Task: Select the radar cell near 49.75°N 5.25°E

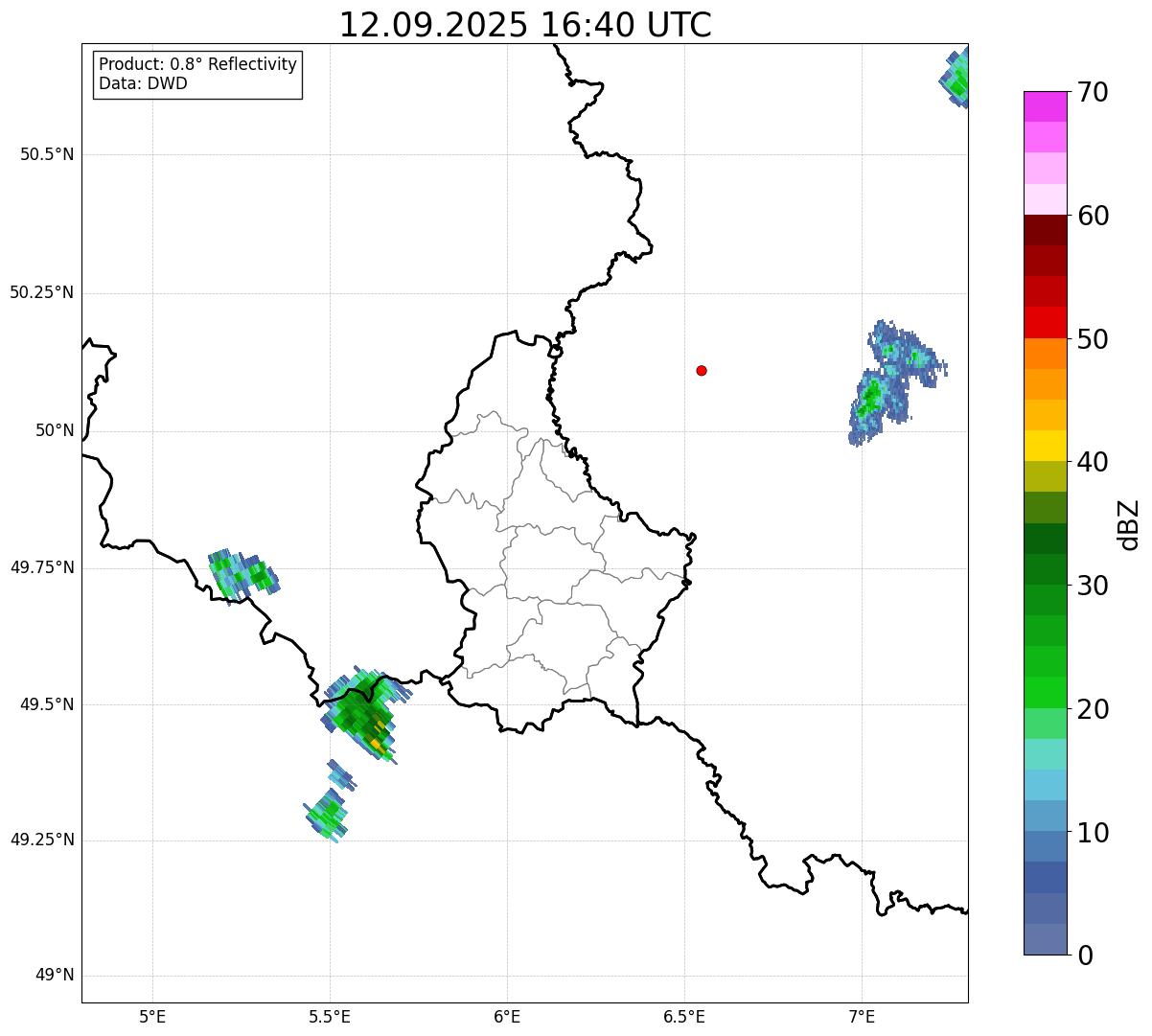Action: pyautogui.click(x=240, y=575)
